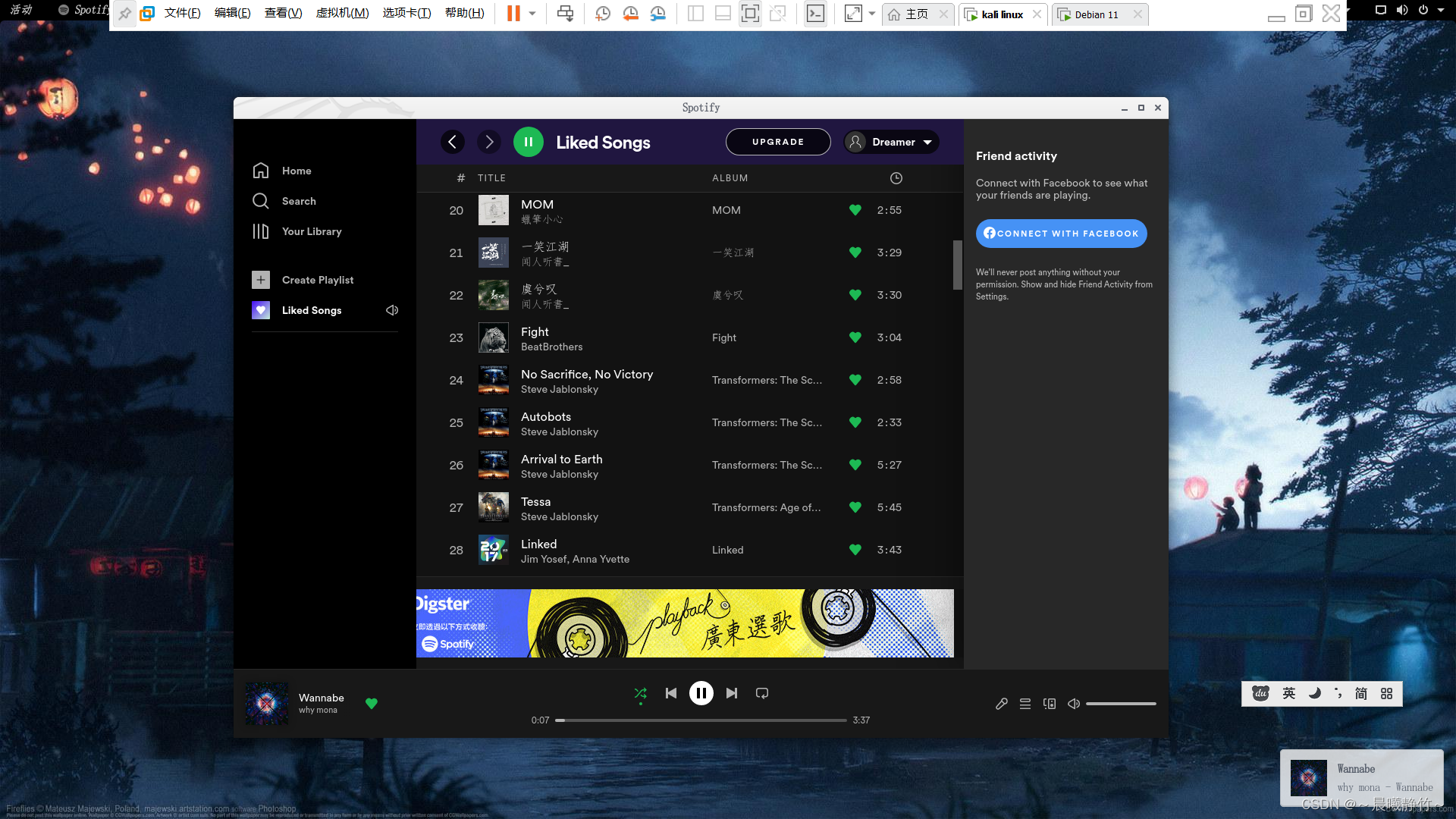The height and width of the screenshot is (819, 1456).
Task: Open the MOM album cover thumbnail
Action: point(494,210)
